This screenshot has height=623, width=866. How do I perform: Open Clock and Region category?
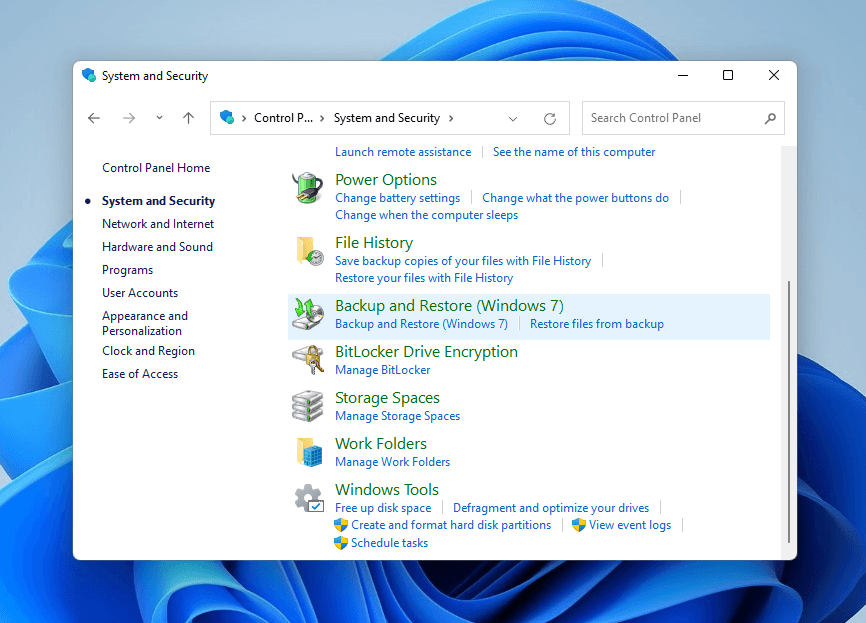click(148, 351)
